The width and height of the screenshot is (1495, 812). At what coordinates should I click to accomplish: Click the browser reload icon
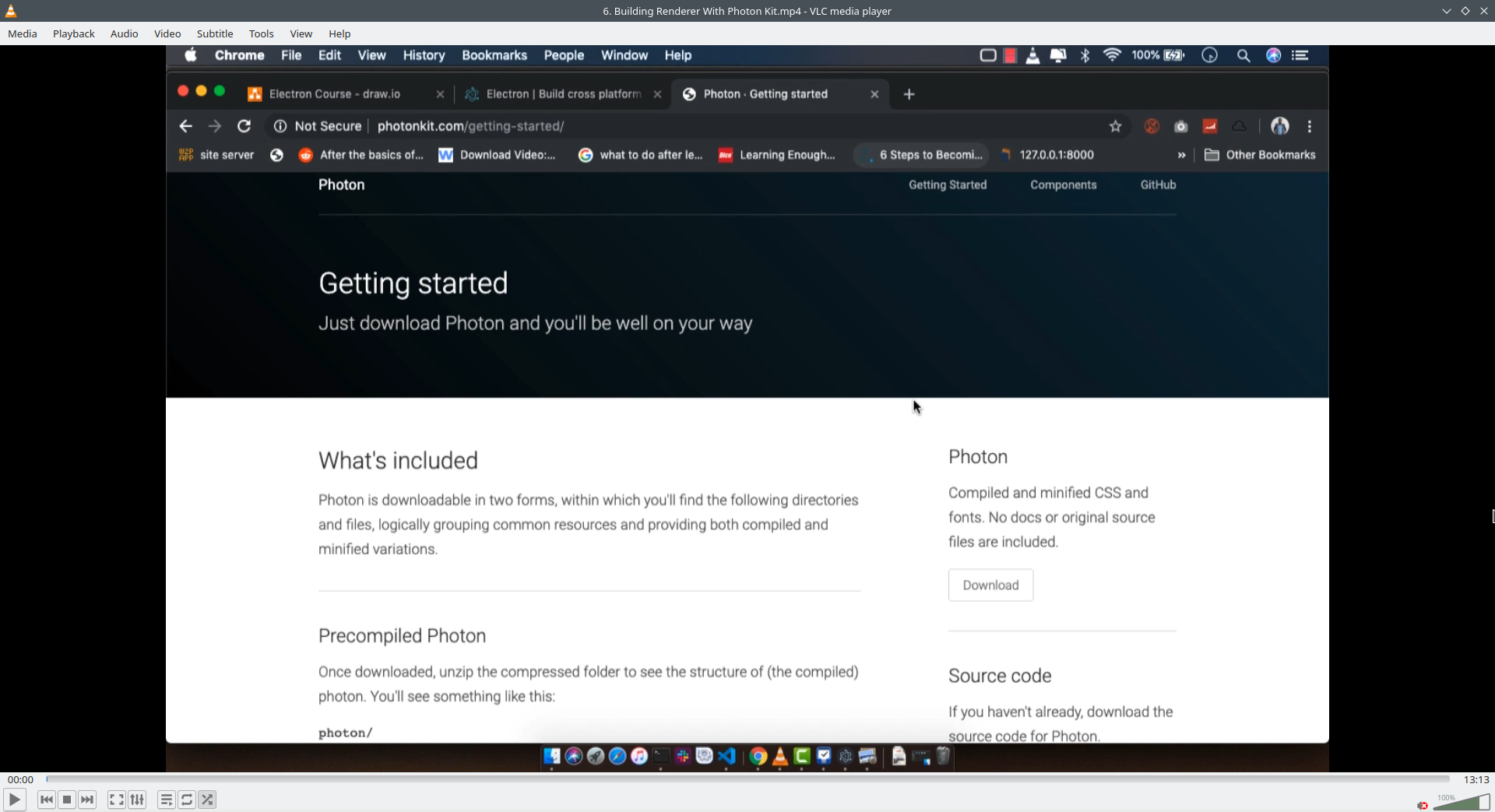[244, 126]
